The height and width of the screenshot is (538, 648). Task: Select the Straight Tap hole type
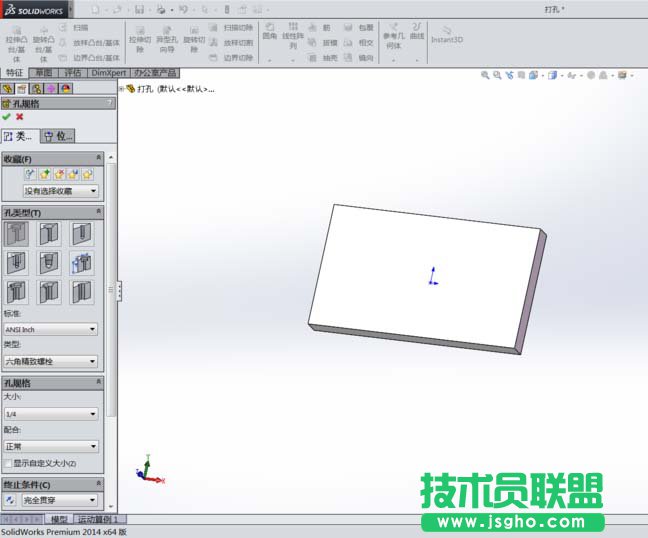[x=17, y=263]
